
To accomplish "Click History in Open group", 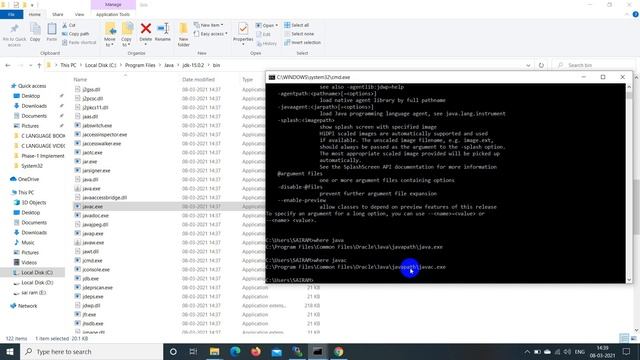I will pos(267,43).
